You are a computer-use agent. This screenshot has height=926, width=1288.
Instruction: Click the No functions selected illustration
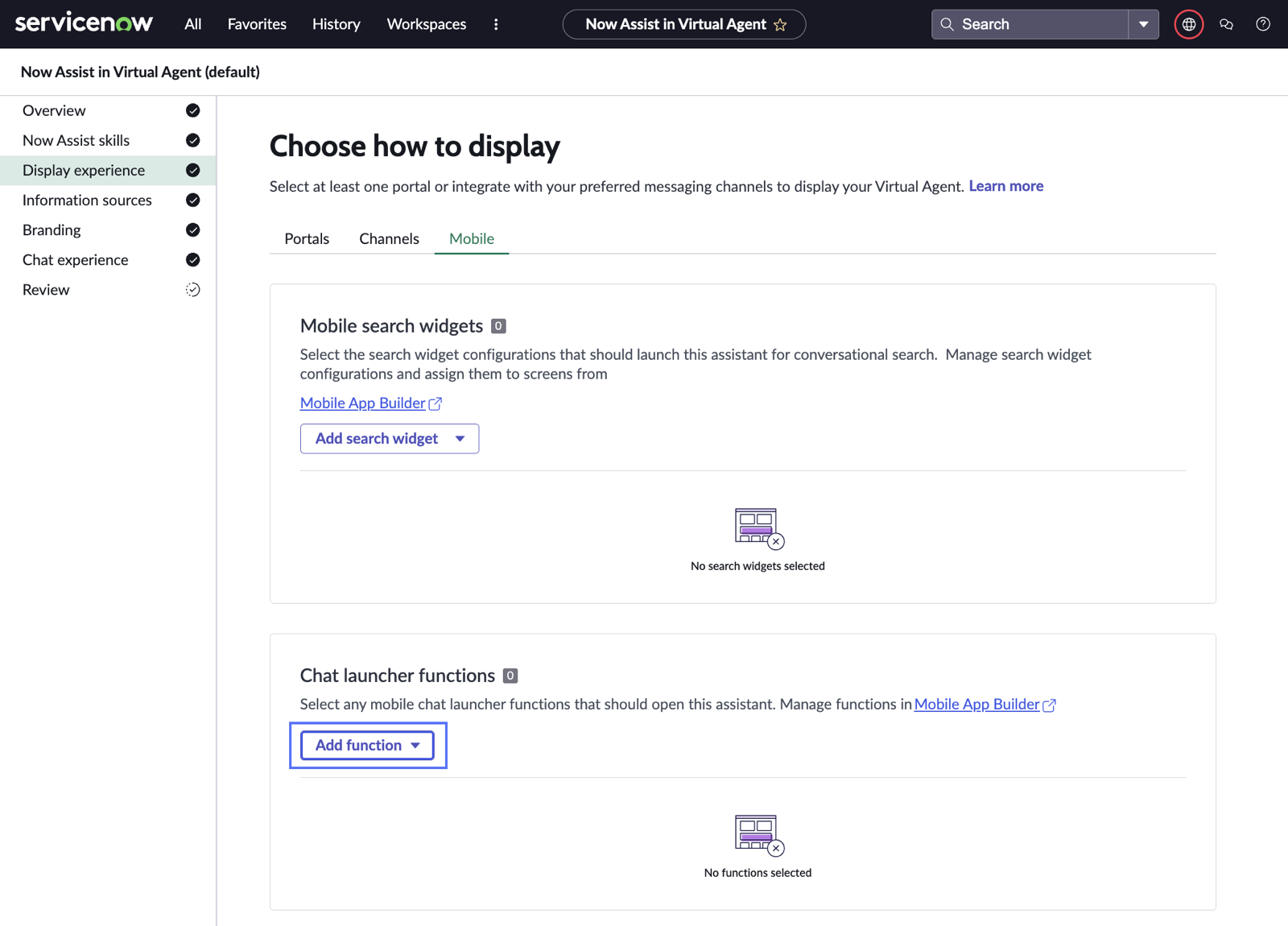(x=758, y=835)
